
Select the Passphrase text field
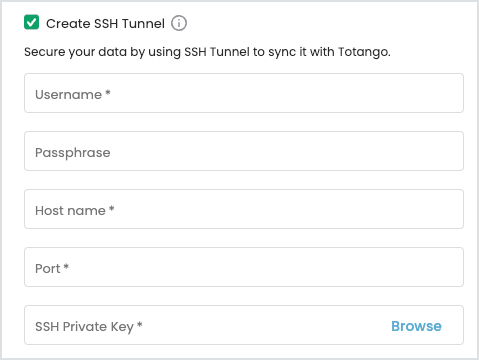[244, 151]
